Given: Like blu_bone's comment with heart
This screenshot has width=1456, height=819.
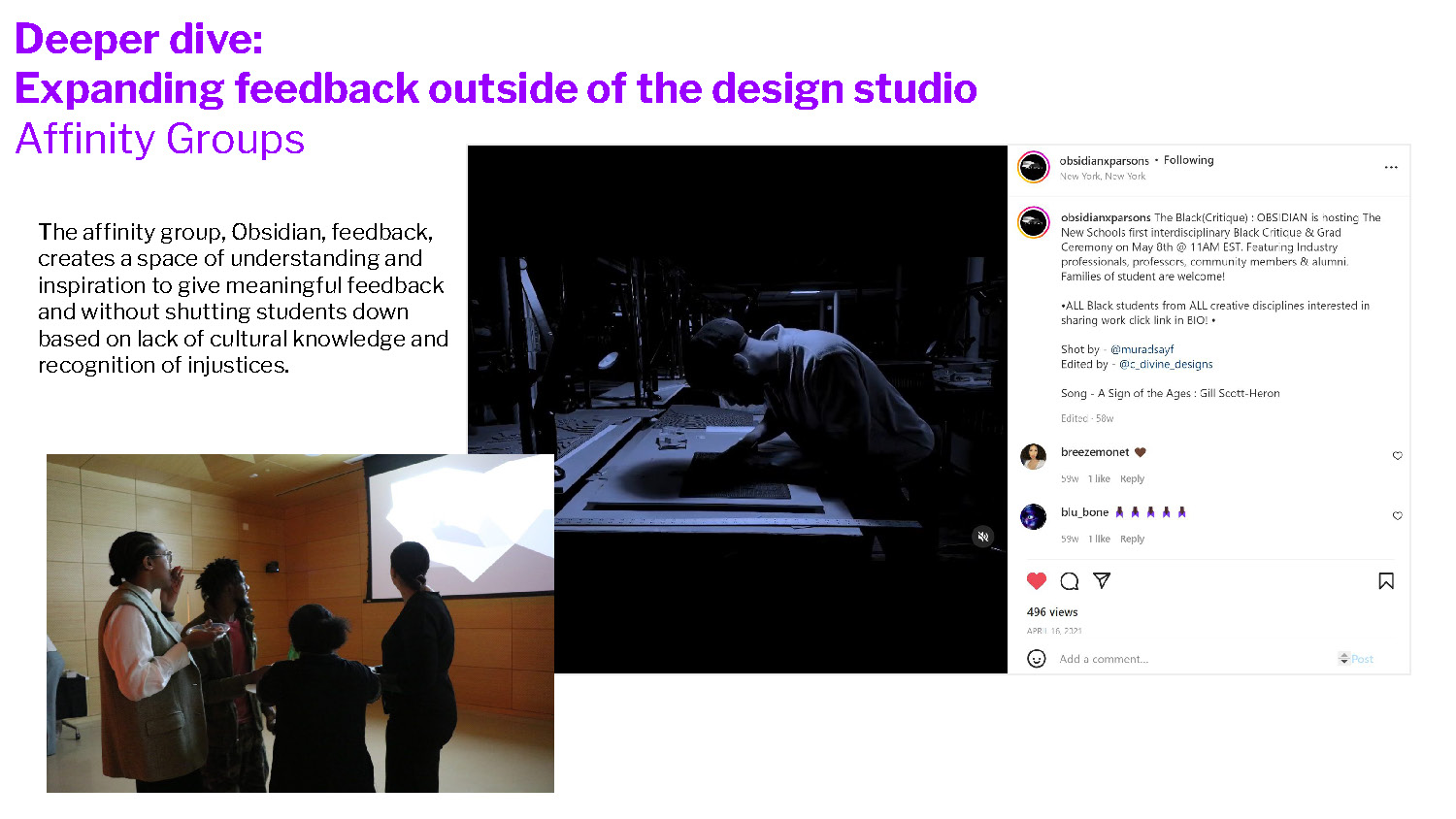Looking at the screenshot, I should (1398, 516).
